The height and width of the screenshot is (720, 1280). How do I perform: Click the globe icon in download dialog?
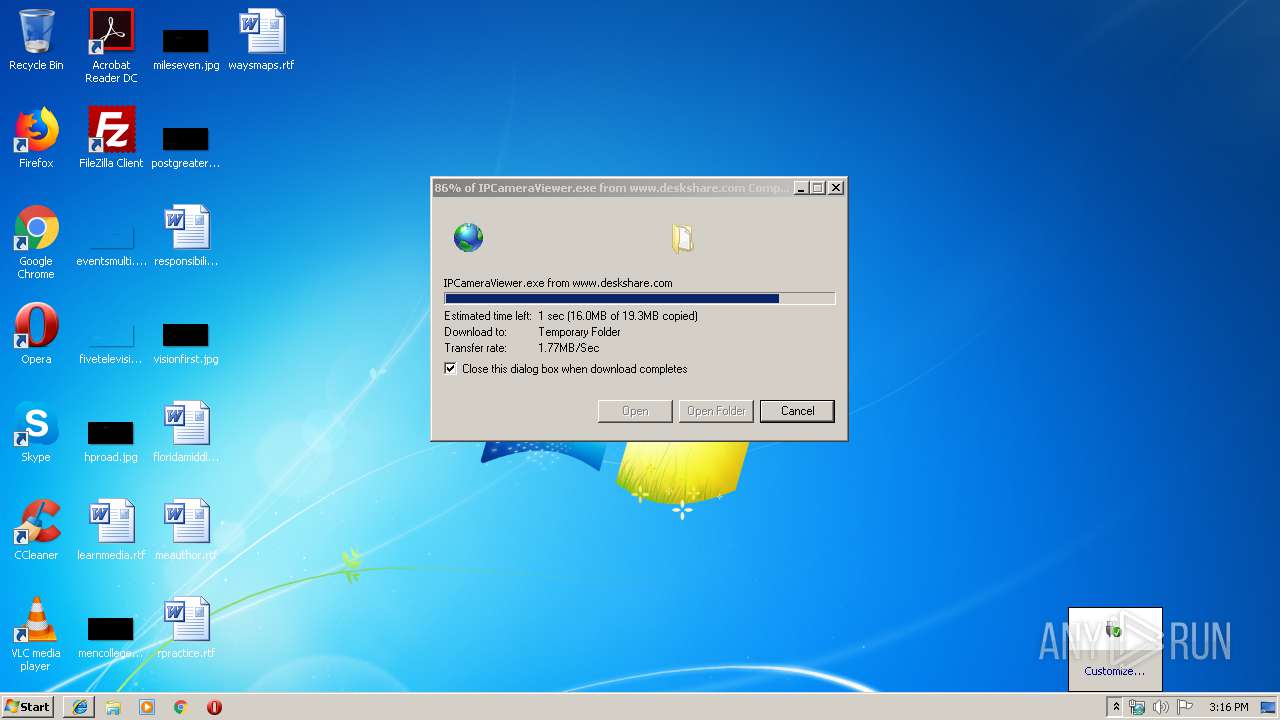(468, 238)
